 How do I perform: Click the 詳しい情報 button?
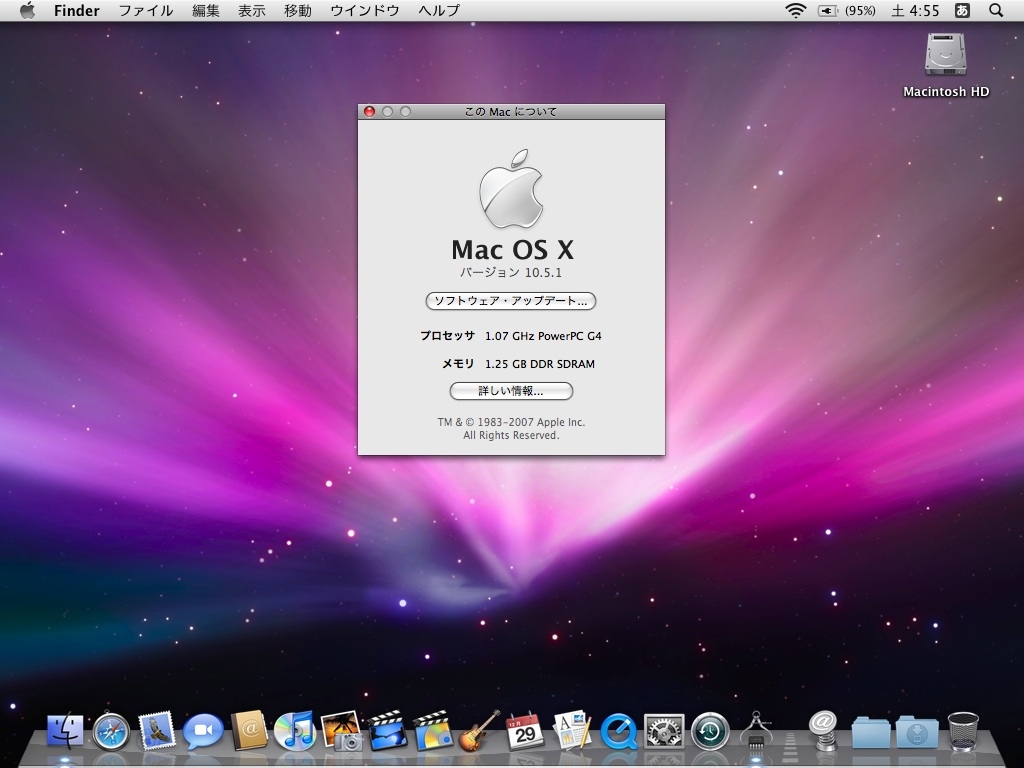(511, 391)
